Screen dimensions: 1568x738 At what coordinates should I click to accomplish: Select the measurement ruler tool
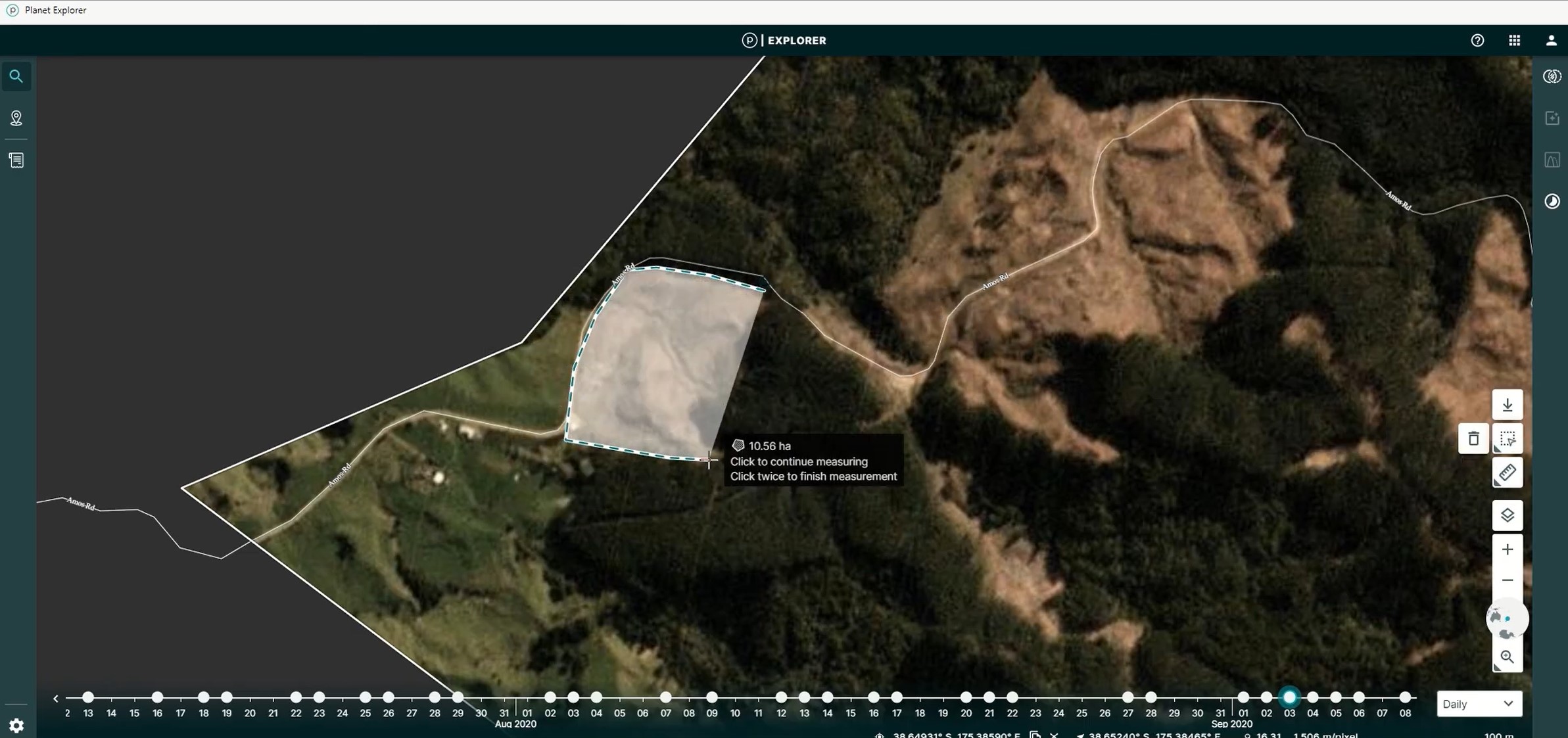coord(1508,472)
